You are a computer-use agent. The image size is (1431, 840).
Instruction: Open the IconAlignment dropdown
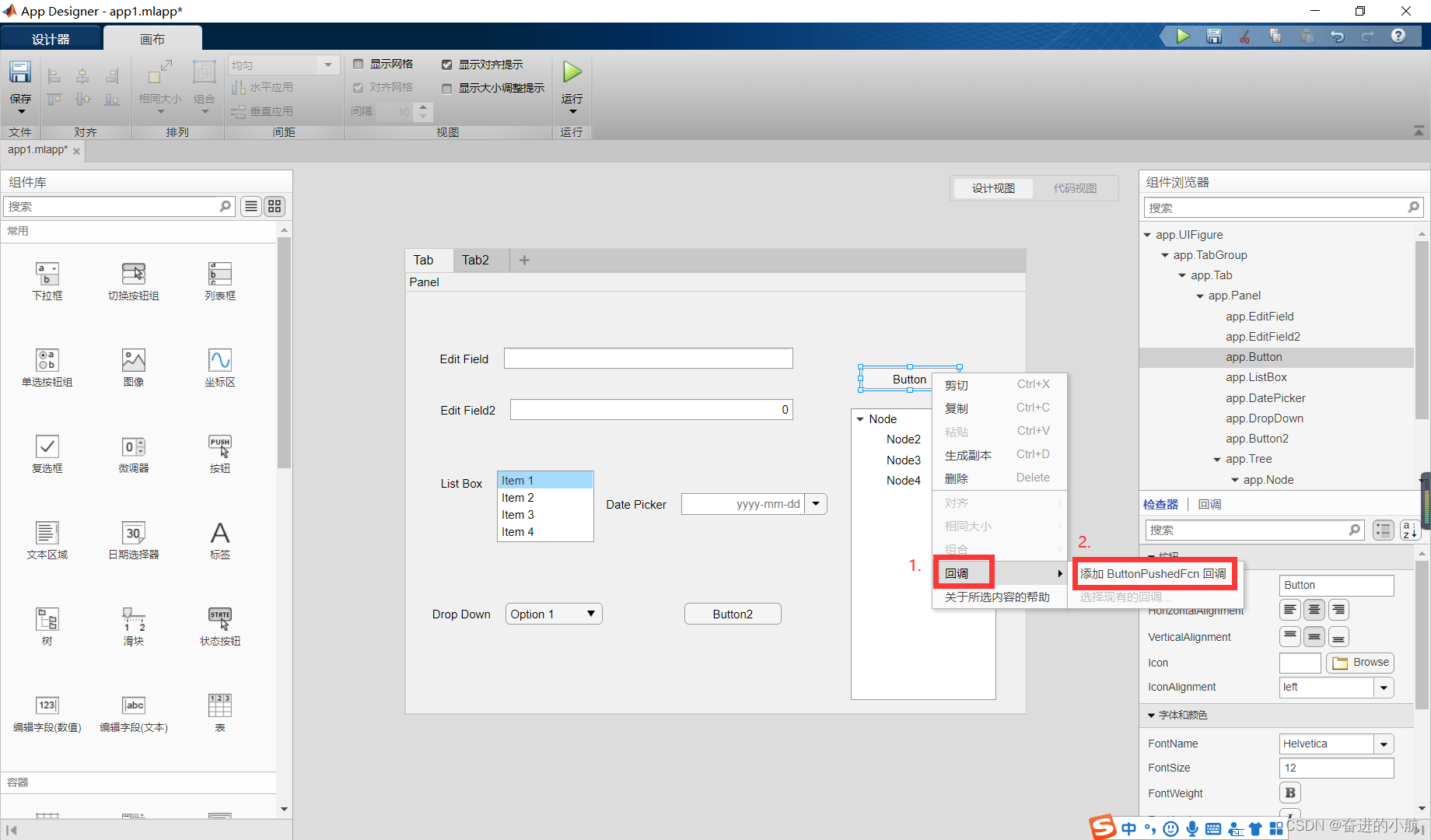[x=1384, y=688]
